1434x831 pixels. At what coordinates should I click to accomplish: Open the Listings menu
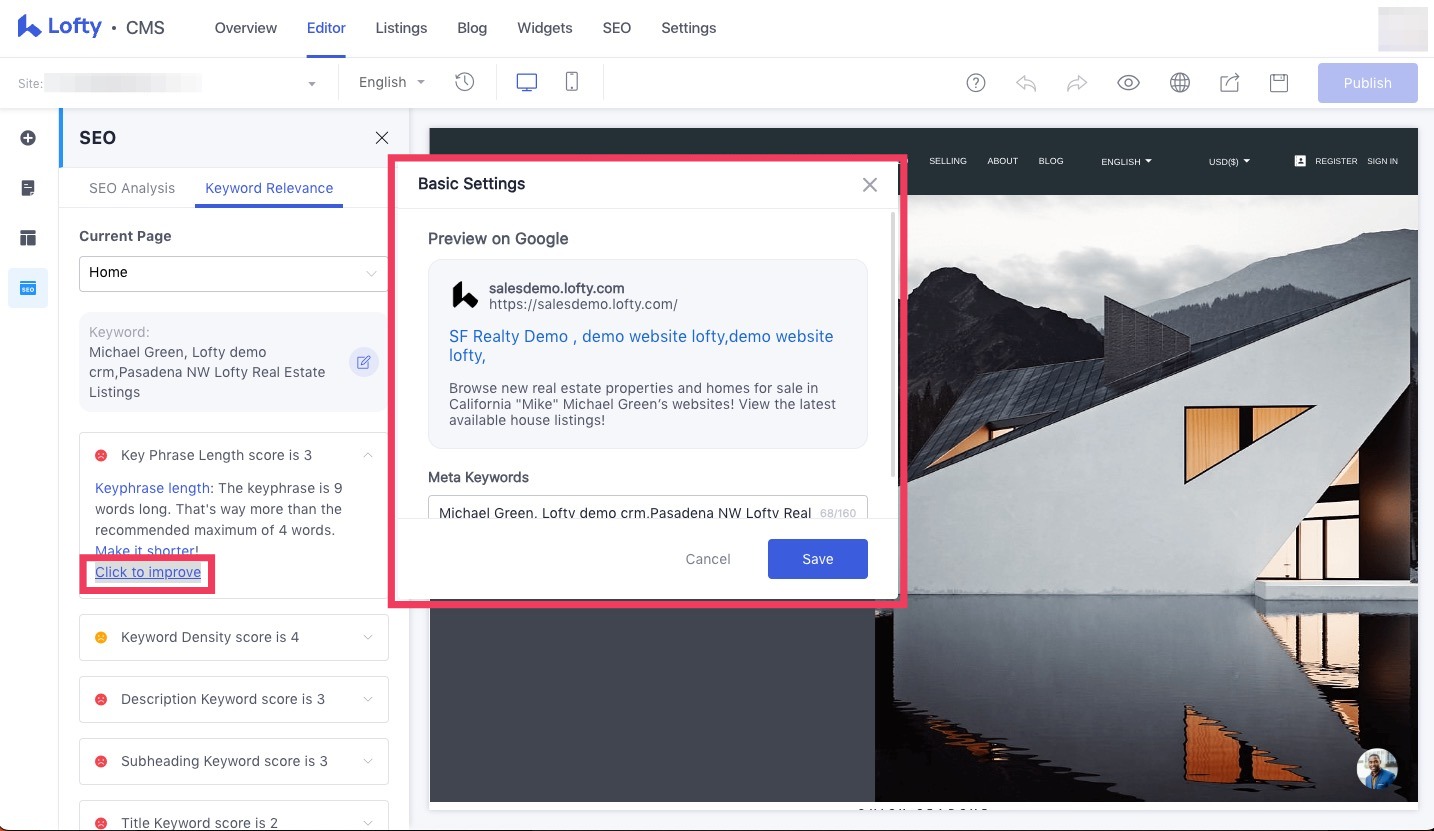(x=401, y=28)
